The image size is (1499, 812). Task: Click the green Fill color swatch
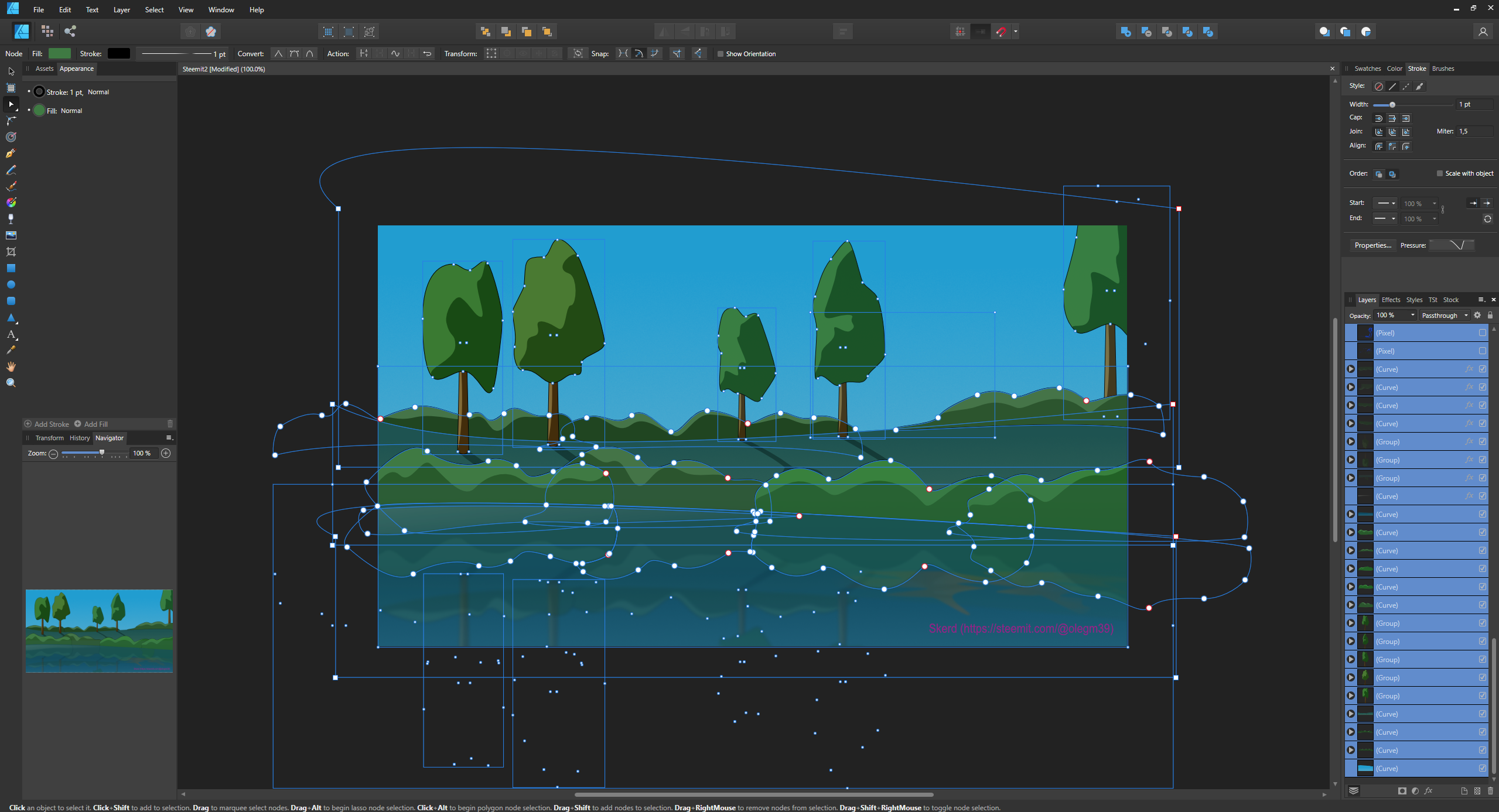(x=59, y=53)
